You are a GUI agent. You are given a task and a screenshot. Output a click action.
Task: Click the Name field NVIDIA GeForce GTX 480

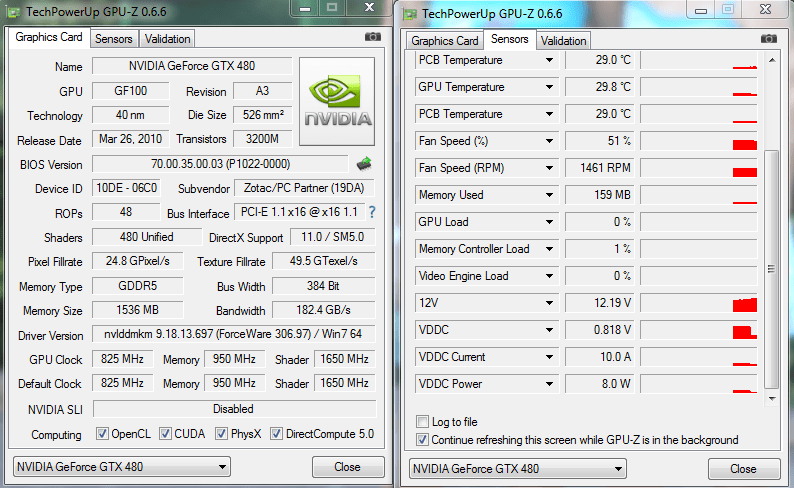[192, 66]
